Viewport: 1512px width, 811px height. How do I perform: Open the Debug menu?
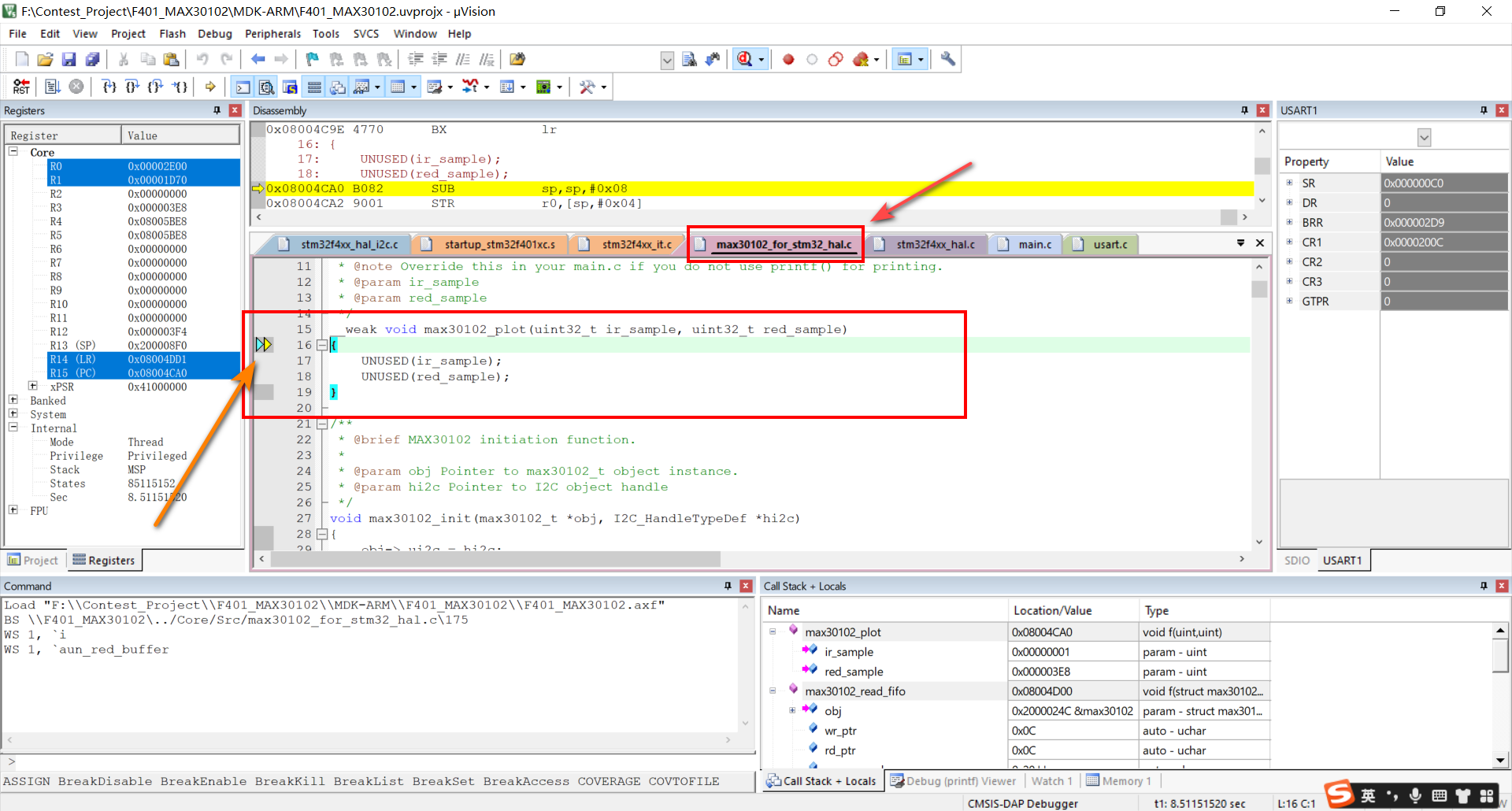click(214, 34)
